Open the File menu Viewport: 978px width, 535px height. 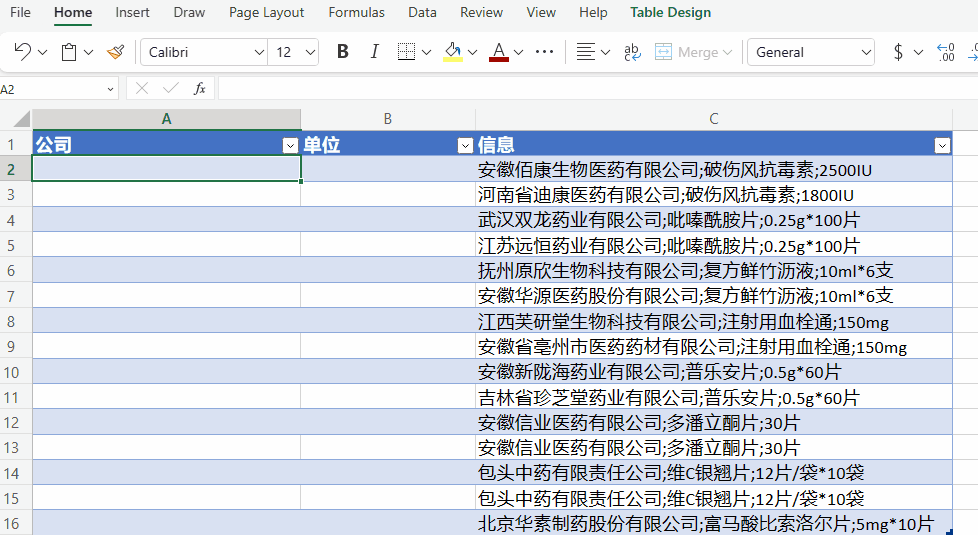[20, 12]
